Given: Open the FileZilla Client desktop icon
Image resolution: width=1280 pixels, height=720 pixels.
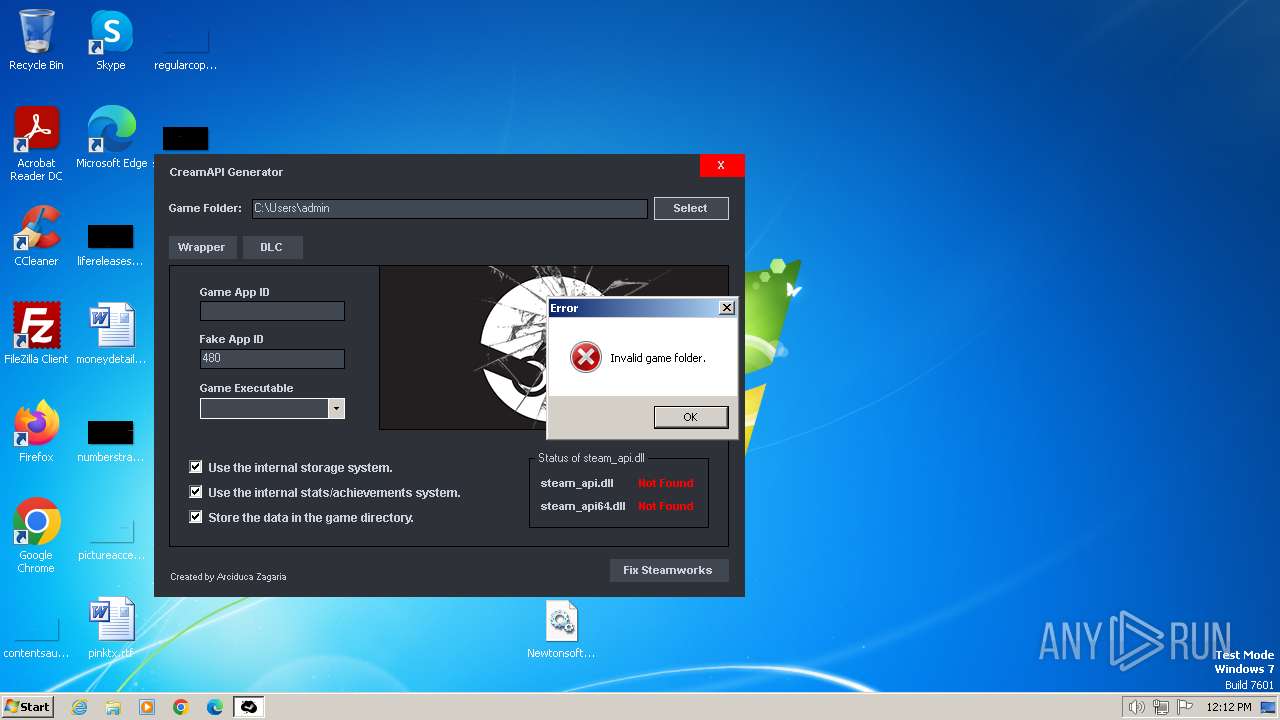Looking at the screenshot, I should (x=36, y=333).
